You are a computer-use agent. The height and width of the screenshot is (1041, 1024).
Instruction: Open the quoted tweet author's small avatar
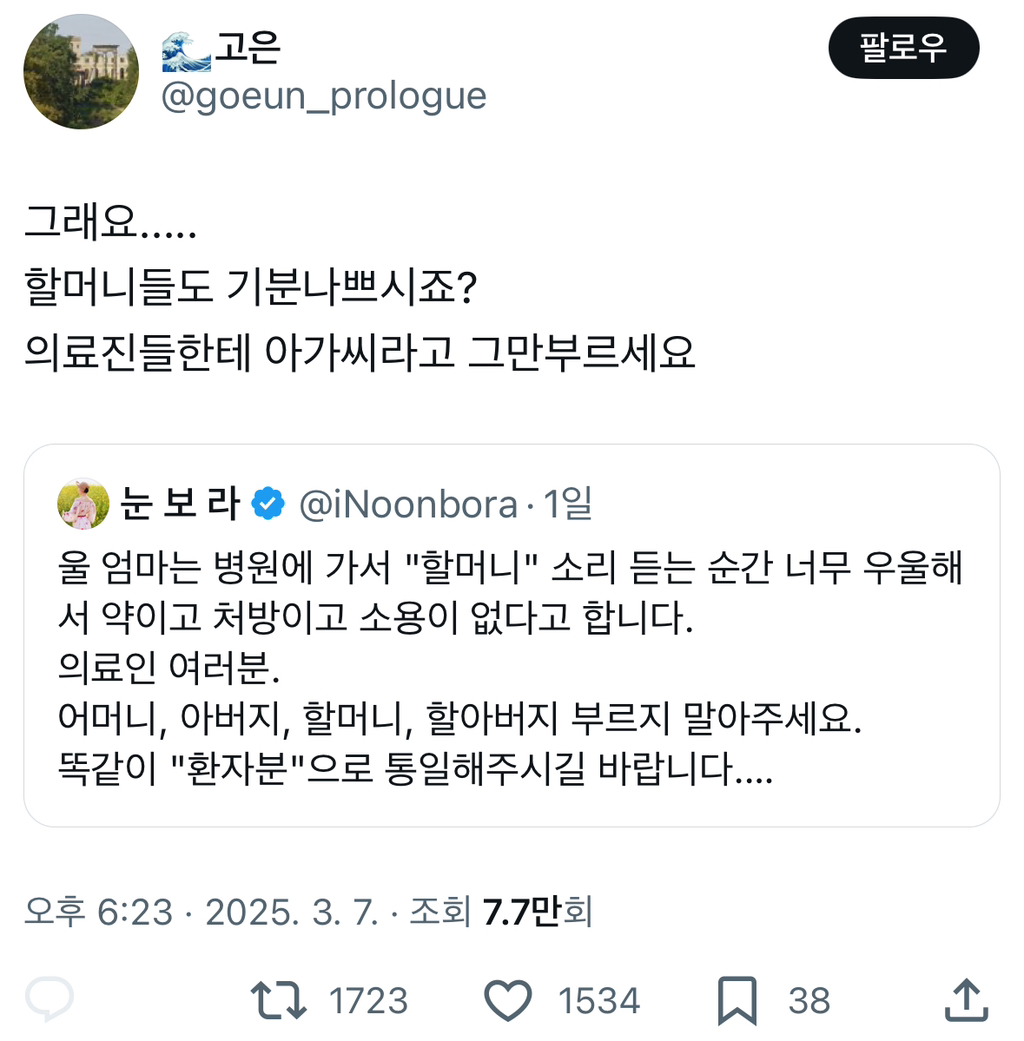pyautogui.click(x=83, y=503)
